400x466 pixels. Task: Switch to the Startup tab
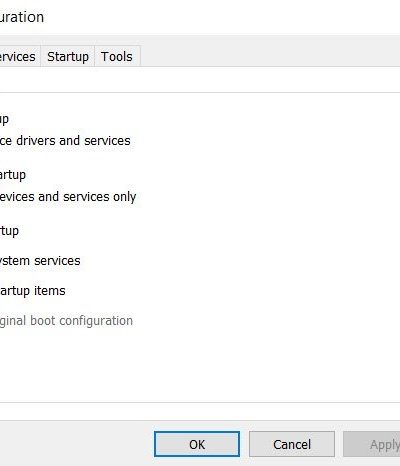click(x=68, y=56)
